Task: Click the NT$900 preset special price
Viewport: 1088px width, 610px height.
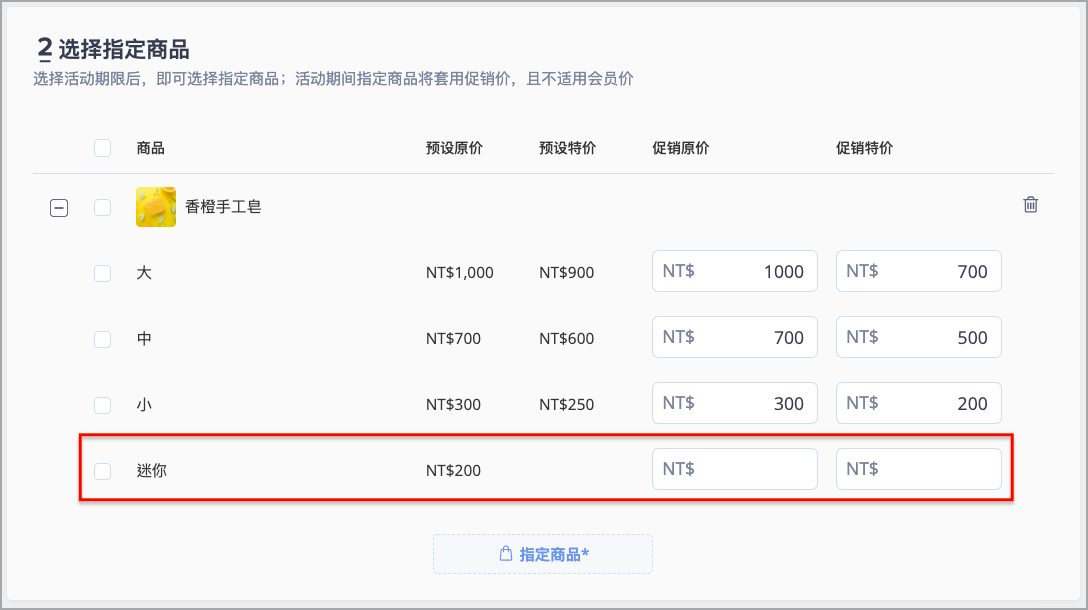Action: click(566, 273)
